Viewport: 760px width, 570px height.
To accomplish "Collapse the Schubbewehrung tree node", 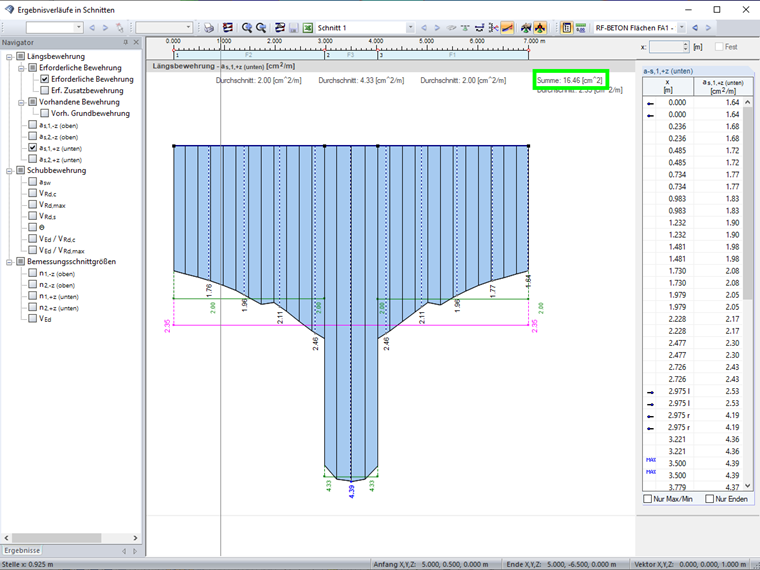I will click(8, 171).
